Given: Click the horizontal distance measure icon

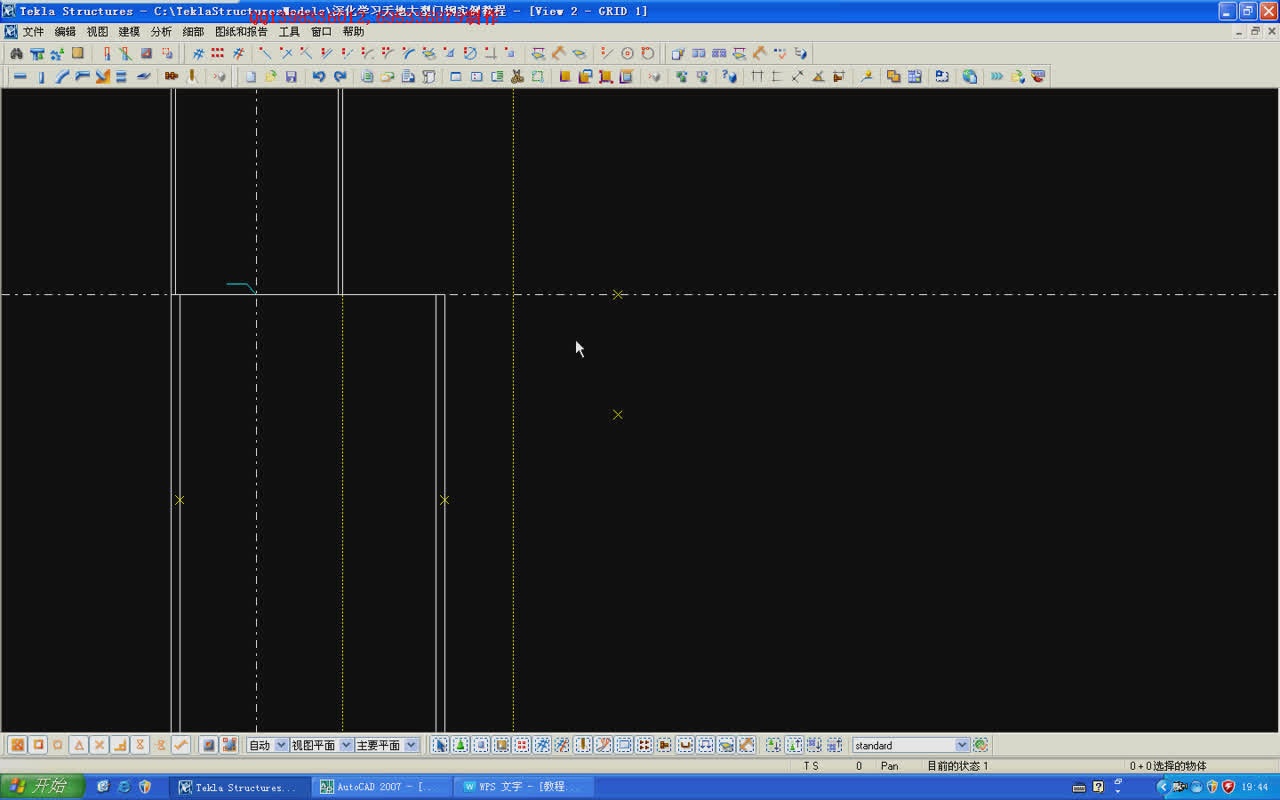Looking at the screenshot, I should click(757, 76).
